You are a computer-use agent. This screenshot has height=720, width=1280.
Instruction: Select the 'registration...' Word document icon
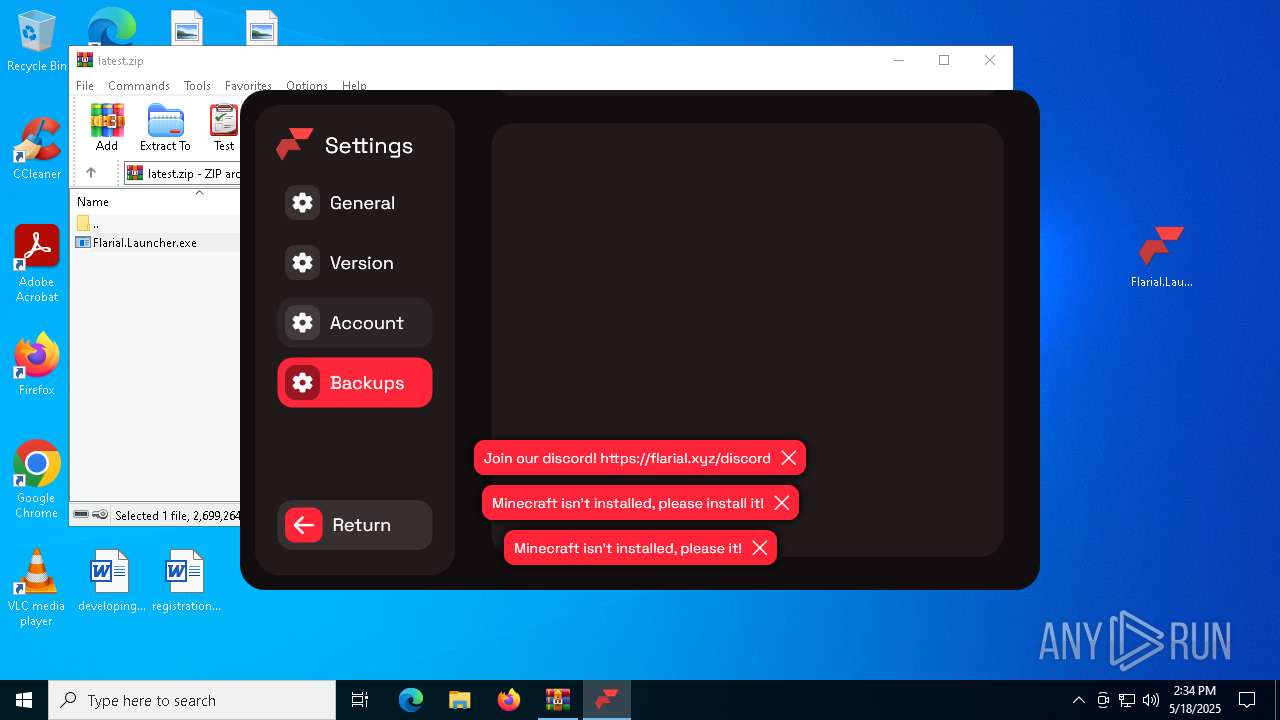click(186, 581)
